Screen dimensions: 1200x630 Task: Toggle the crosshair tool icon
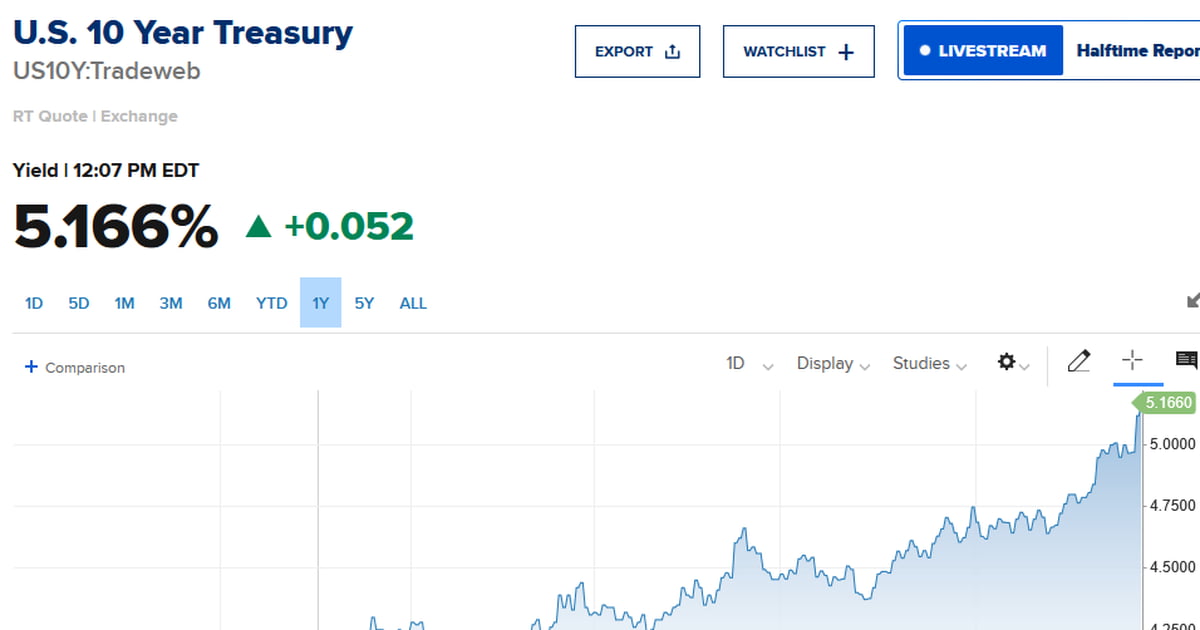[1132, 362]
